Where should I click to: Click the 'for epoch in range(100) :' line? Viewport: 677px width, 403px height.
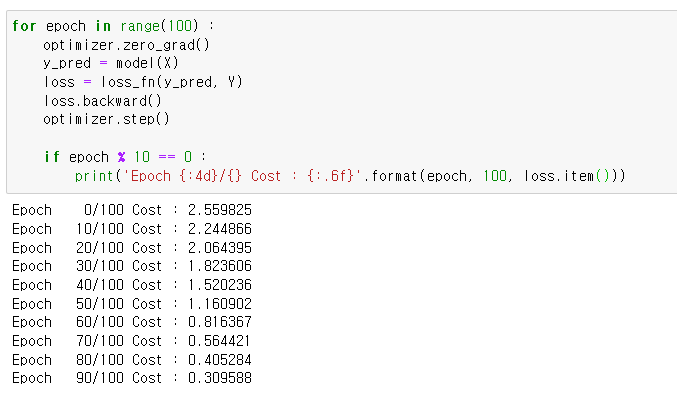coord(113,26)
